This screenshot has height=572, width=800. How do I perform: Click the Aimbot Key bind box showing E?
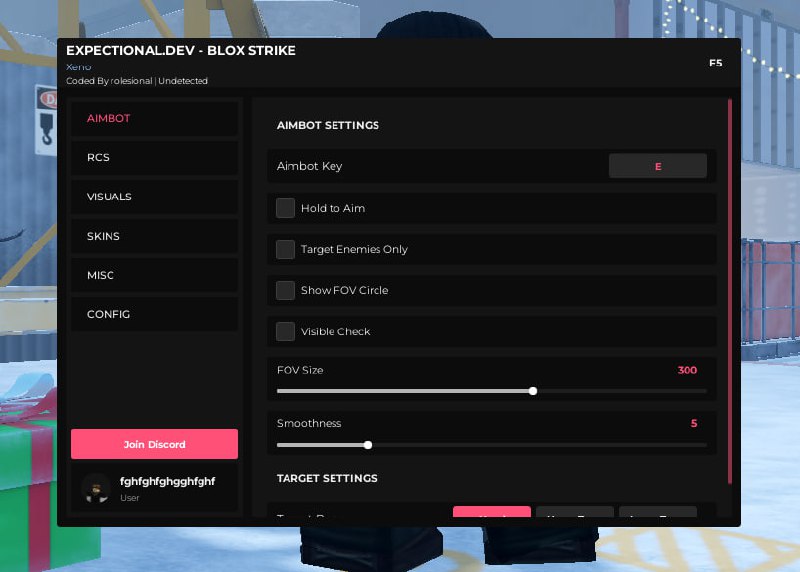(x=658, y=166)
